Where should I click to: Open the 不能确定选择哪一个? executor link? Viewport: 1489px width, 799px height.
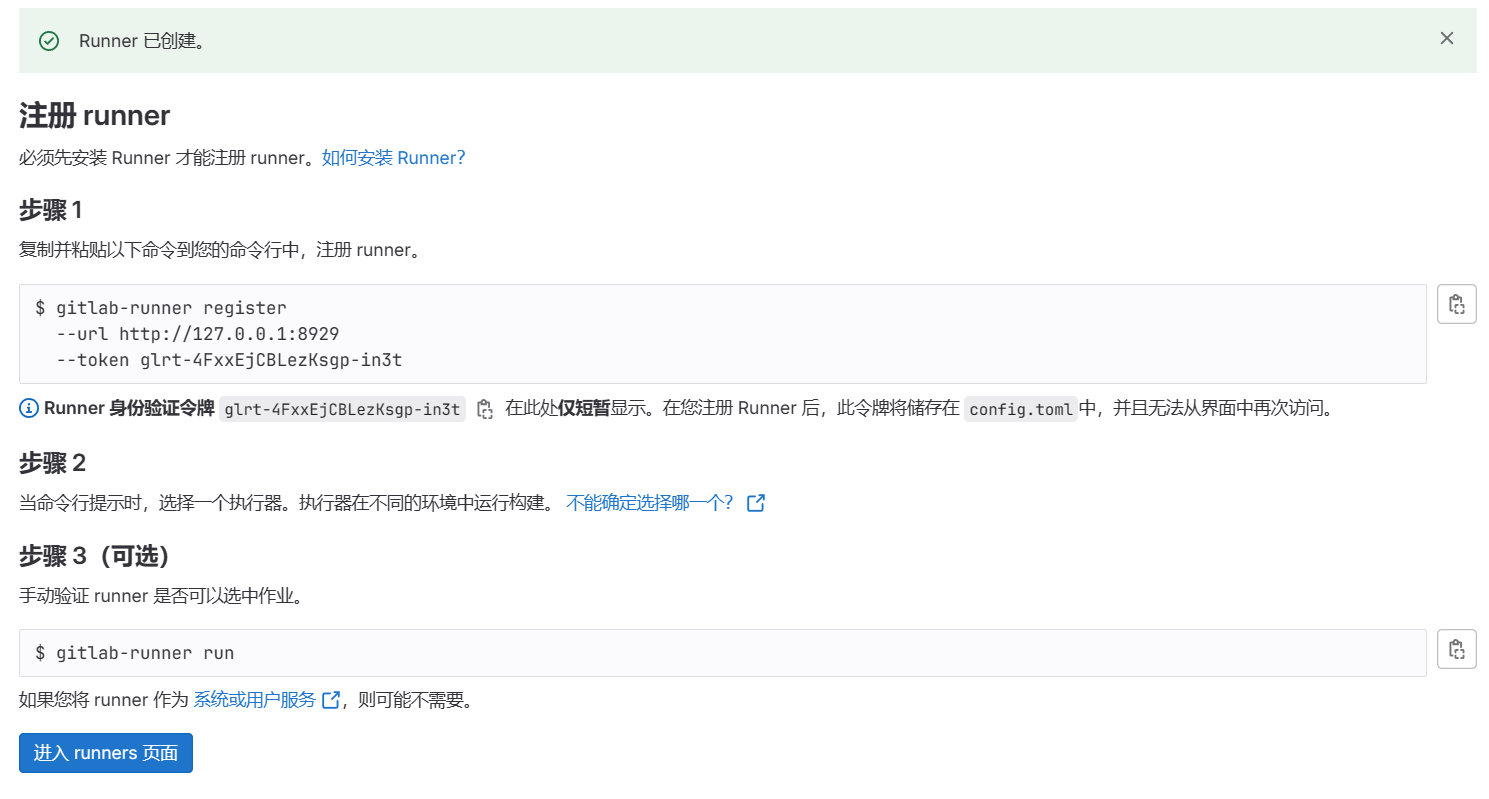[650, 503]
